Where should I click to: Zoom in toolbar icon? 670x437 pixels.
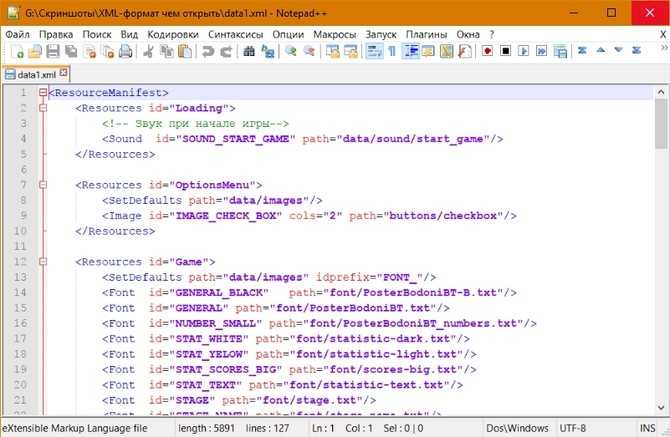click(x=291, y=52)
